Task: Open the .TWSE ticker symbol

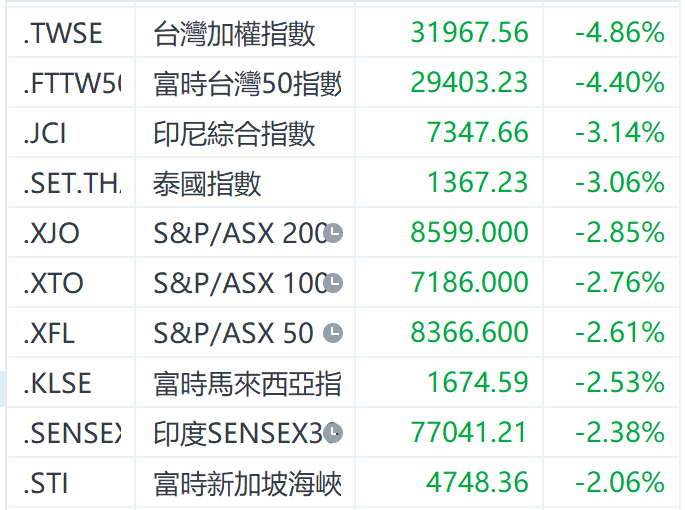Action: click(x=62, y=33)
